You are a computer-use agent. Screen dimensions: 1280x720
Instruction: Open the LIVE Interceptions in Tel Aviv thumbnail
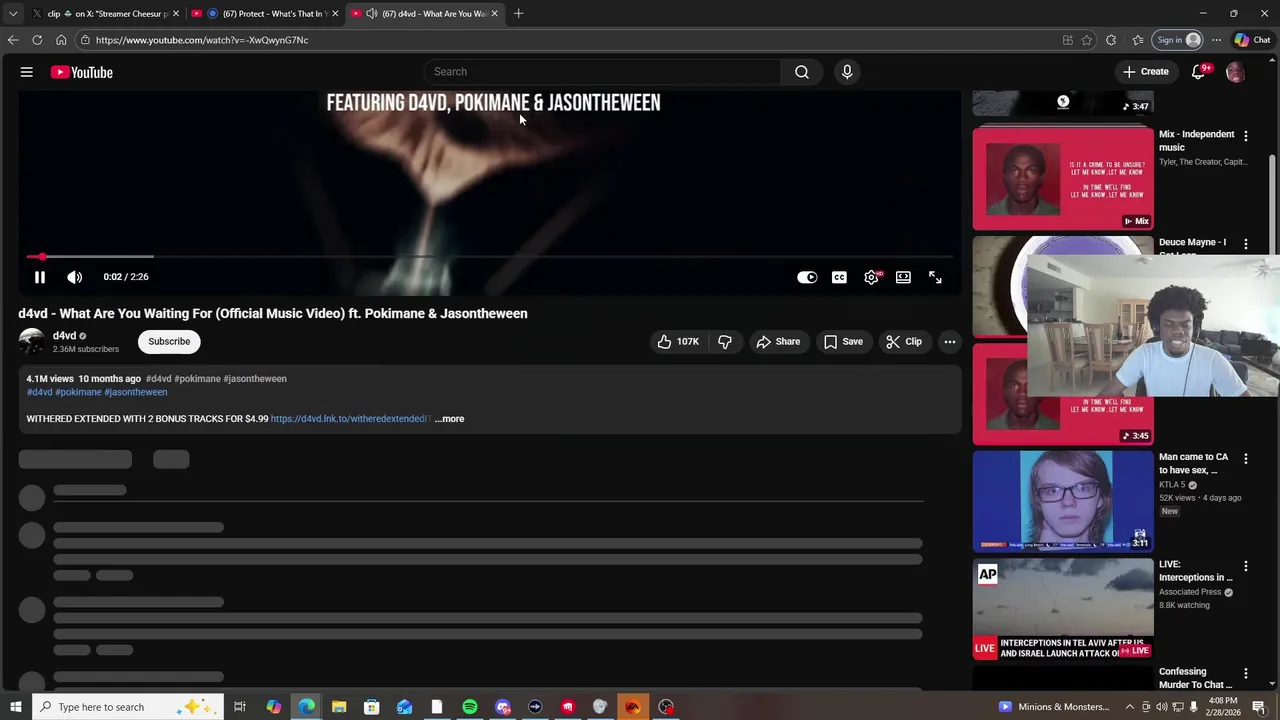(x=1063, y=609)
